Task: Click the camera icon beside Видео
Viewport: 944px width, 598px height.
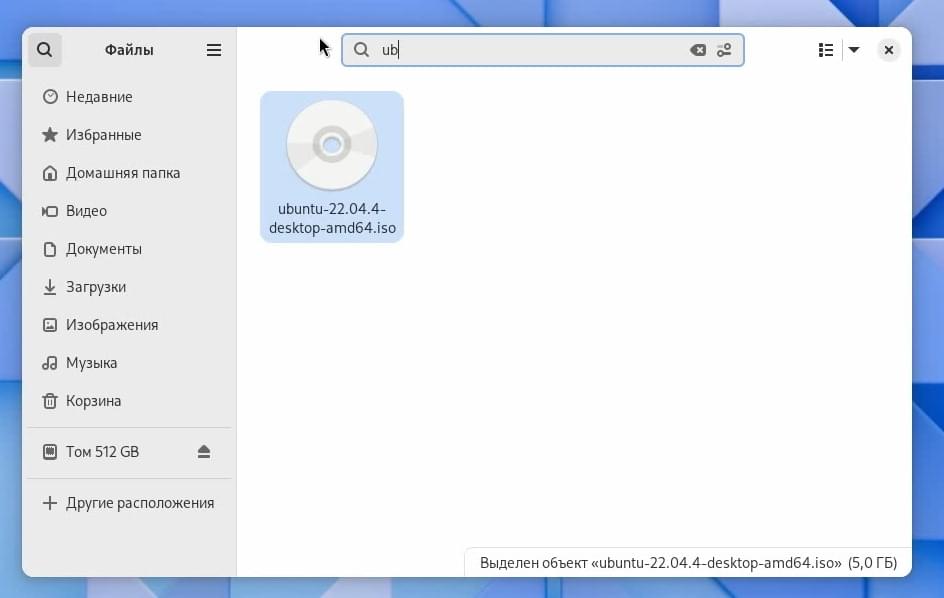Action: click(50, 211)
